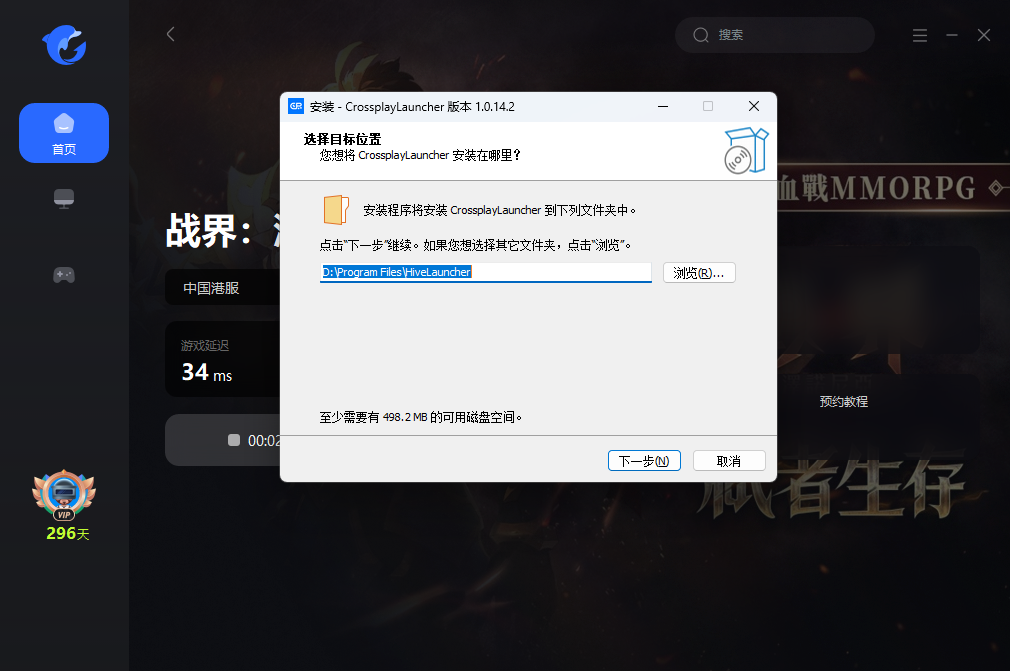Click the setup box-and-disc icon
Screen dimensions: 1010x671
746,151
